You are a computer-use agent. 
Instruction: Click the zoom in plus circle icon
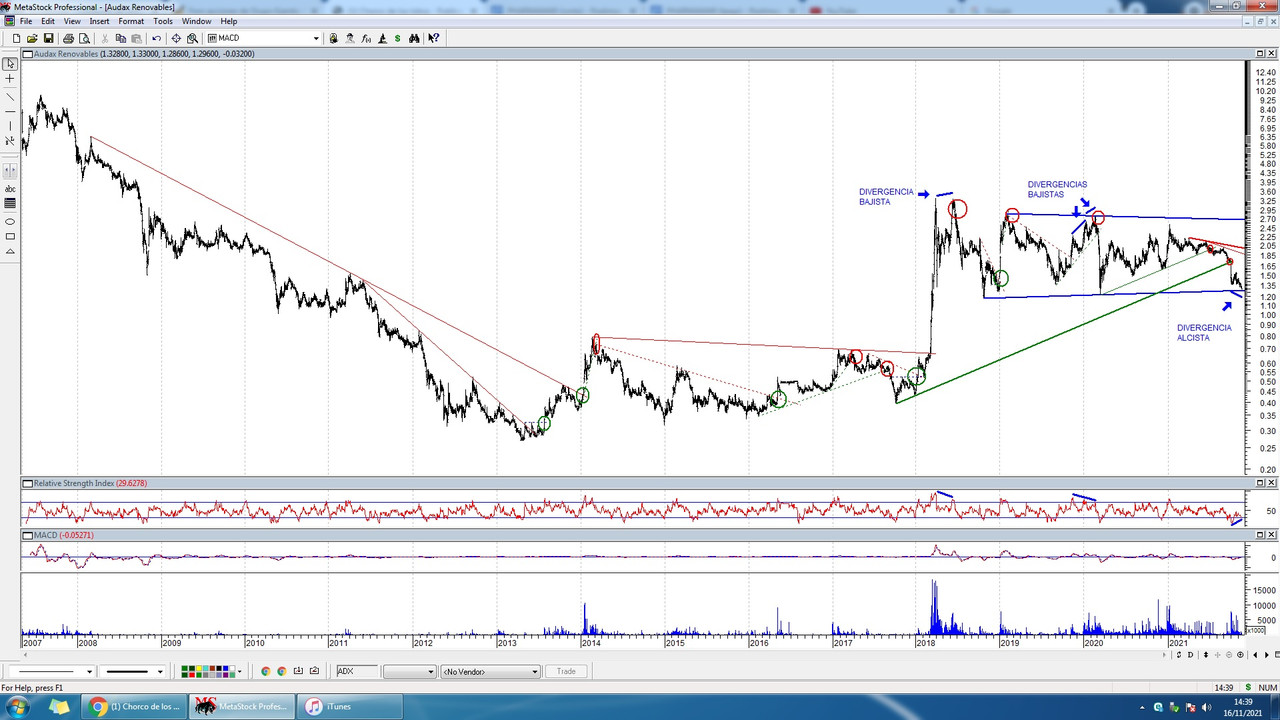click(x=1240, y=655)
